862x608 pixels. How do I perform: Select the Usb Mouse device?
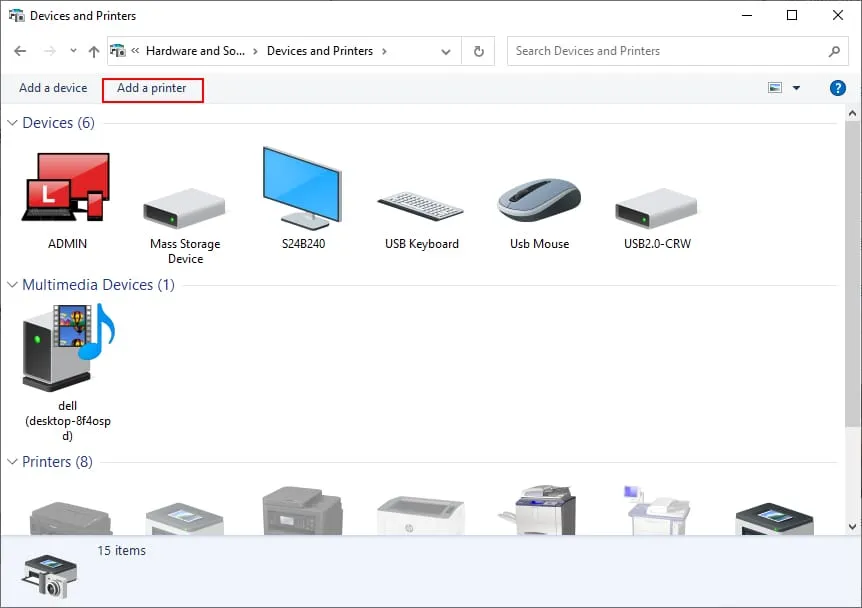point(538,200)
